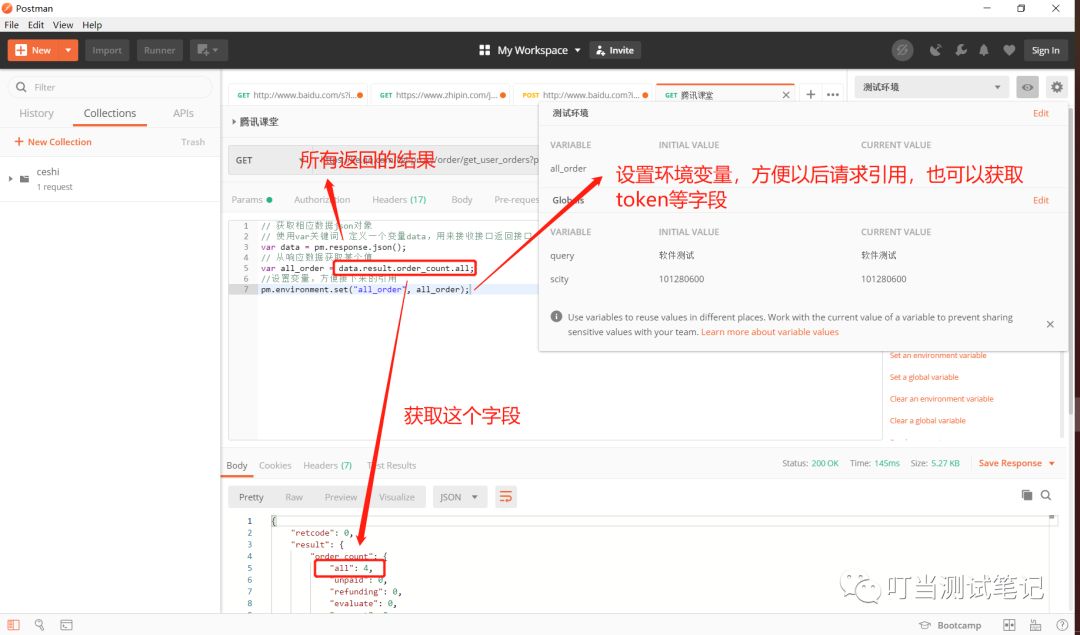
Task: Click the New Collection link
Action: coord(53,142)
